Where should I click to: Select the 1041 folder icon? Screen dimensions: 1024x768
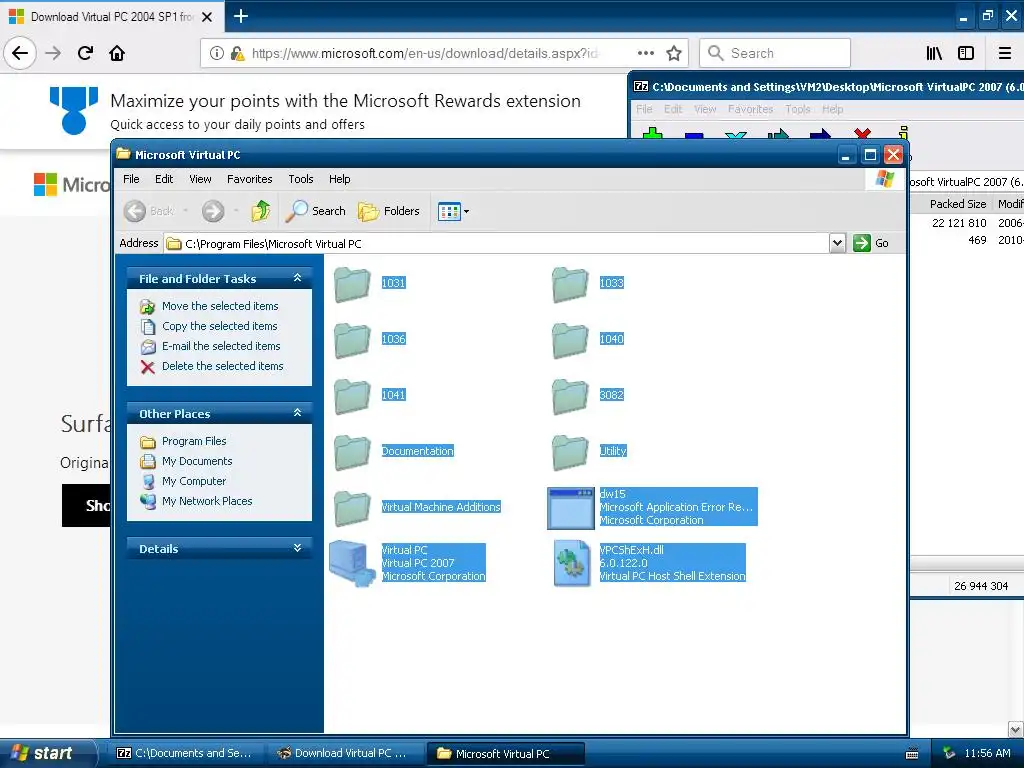pos(353,396)
